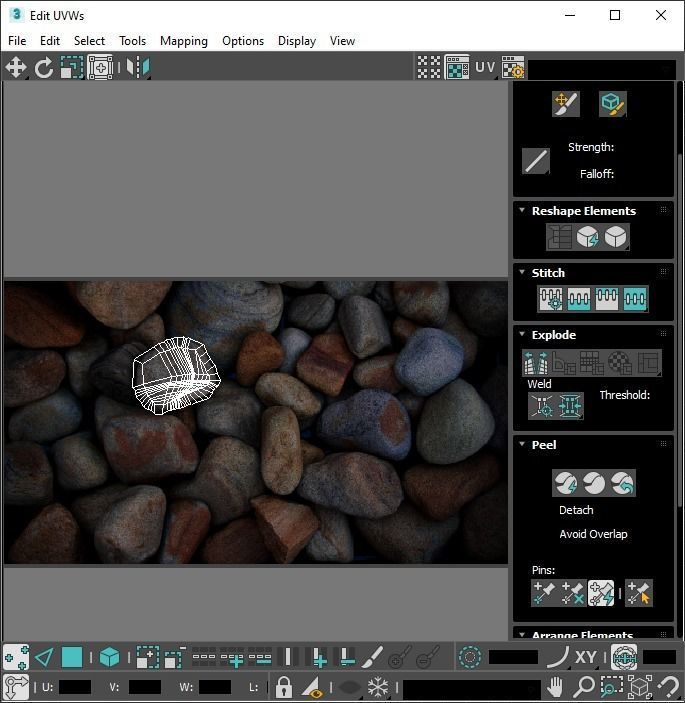Toggle Auto Pin Moved Vertices icon

click(601, 593)
